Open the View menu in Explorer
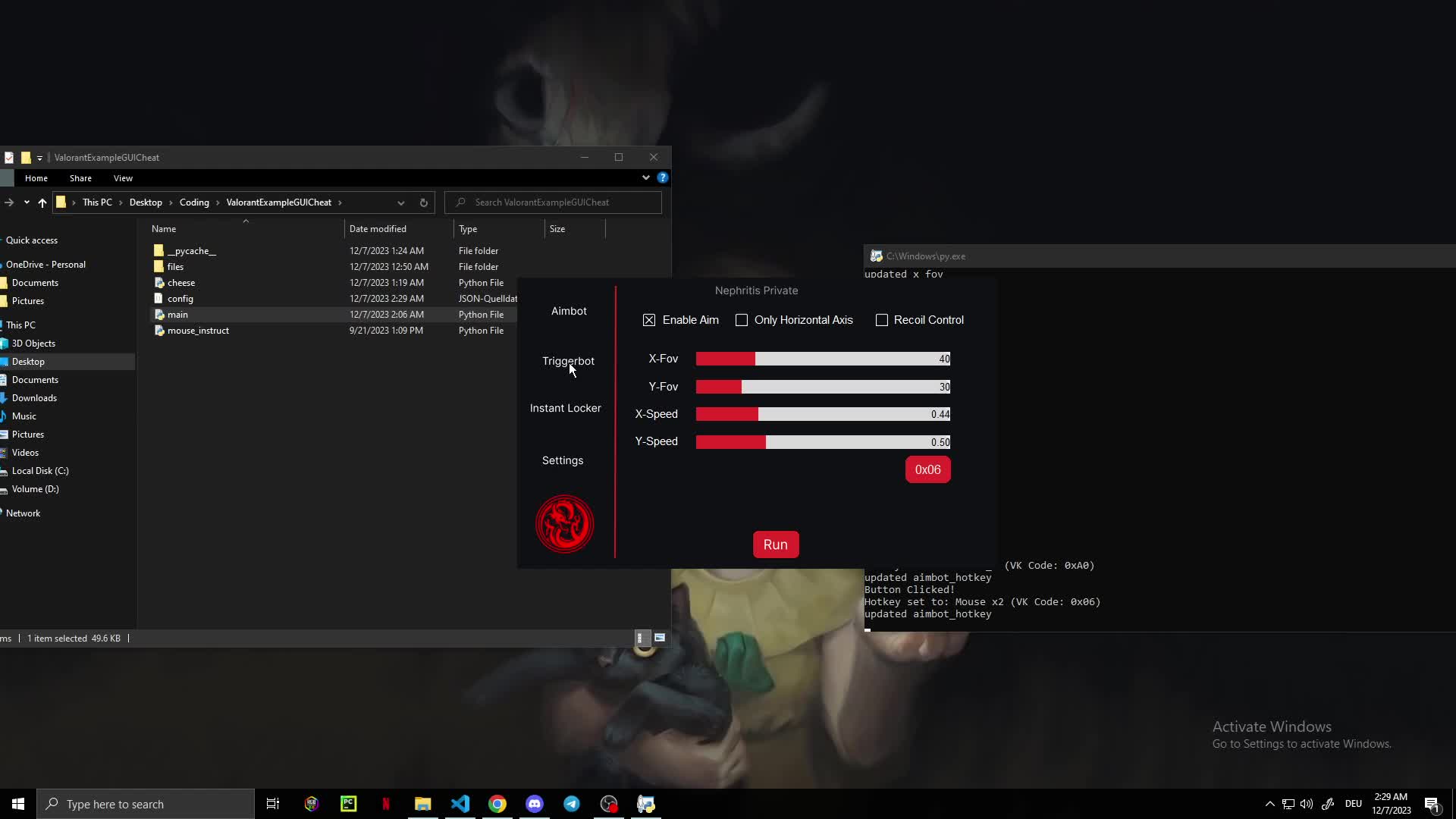Image resolution: width=1456 pixels, height=819 pixels. [x=122, y=177]
